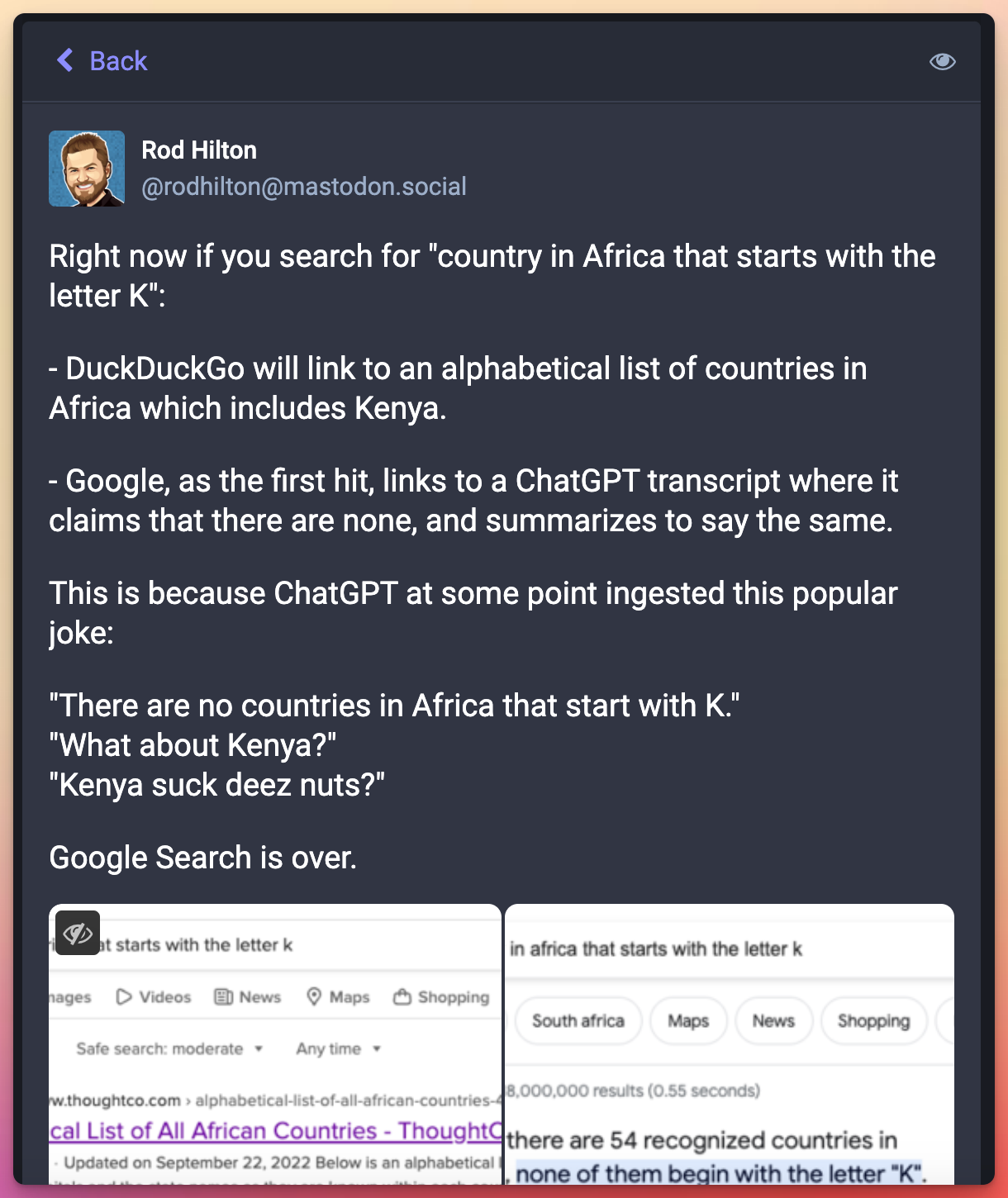Screen dimensions: 1008x1198
Task: Click the play icon beside Videos
Action: (124, 997)
